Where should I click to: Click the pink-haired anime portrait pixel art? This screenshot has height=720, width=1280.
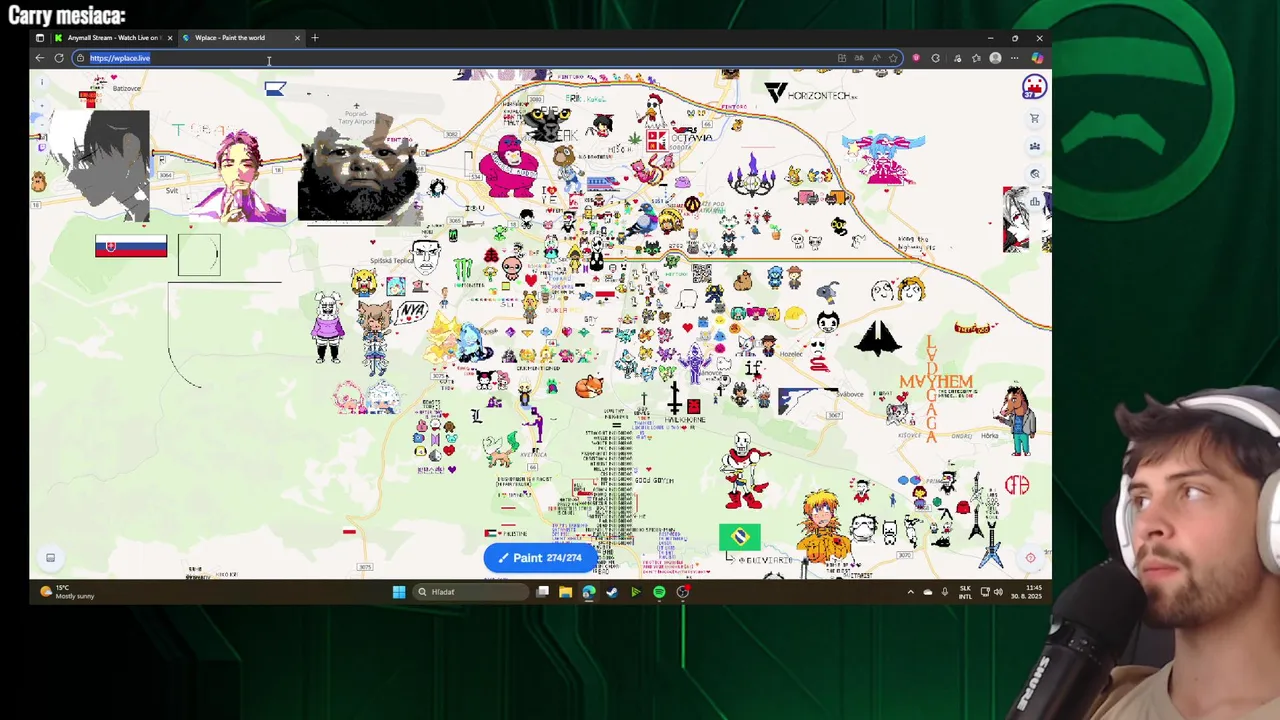tap(240, 177)
